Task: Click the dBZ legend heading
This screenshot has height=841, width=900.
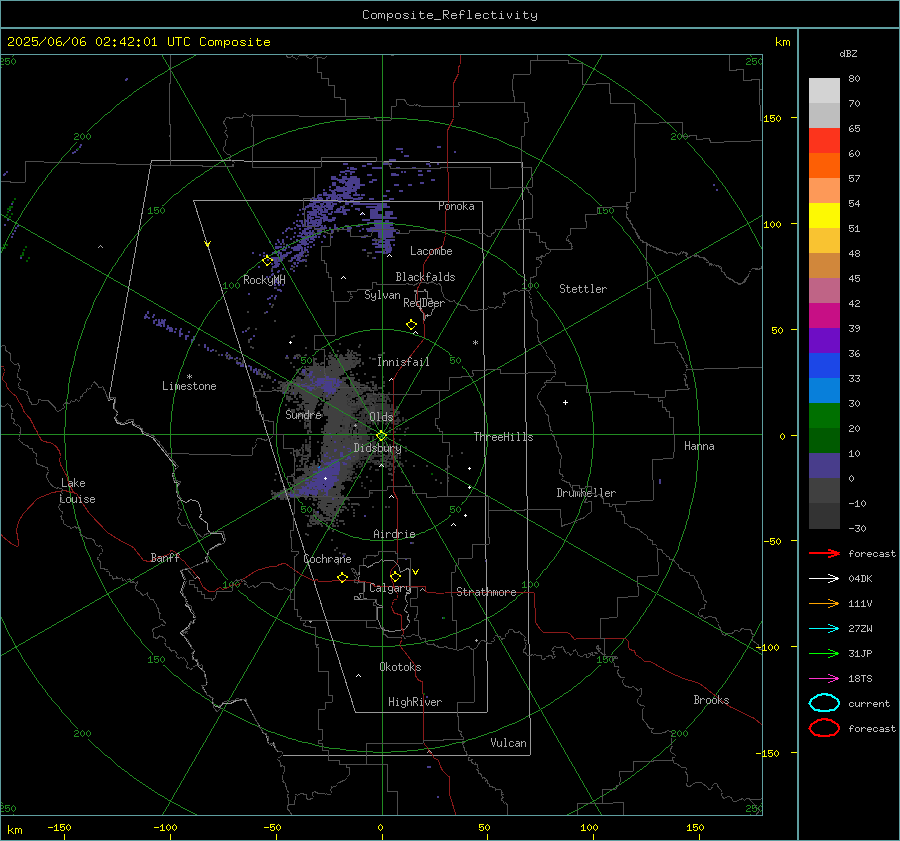Action: pyautogui.click(x=848, y=53)
